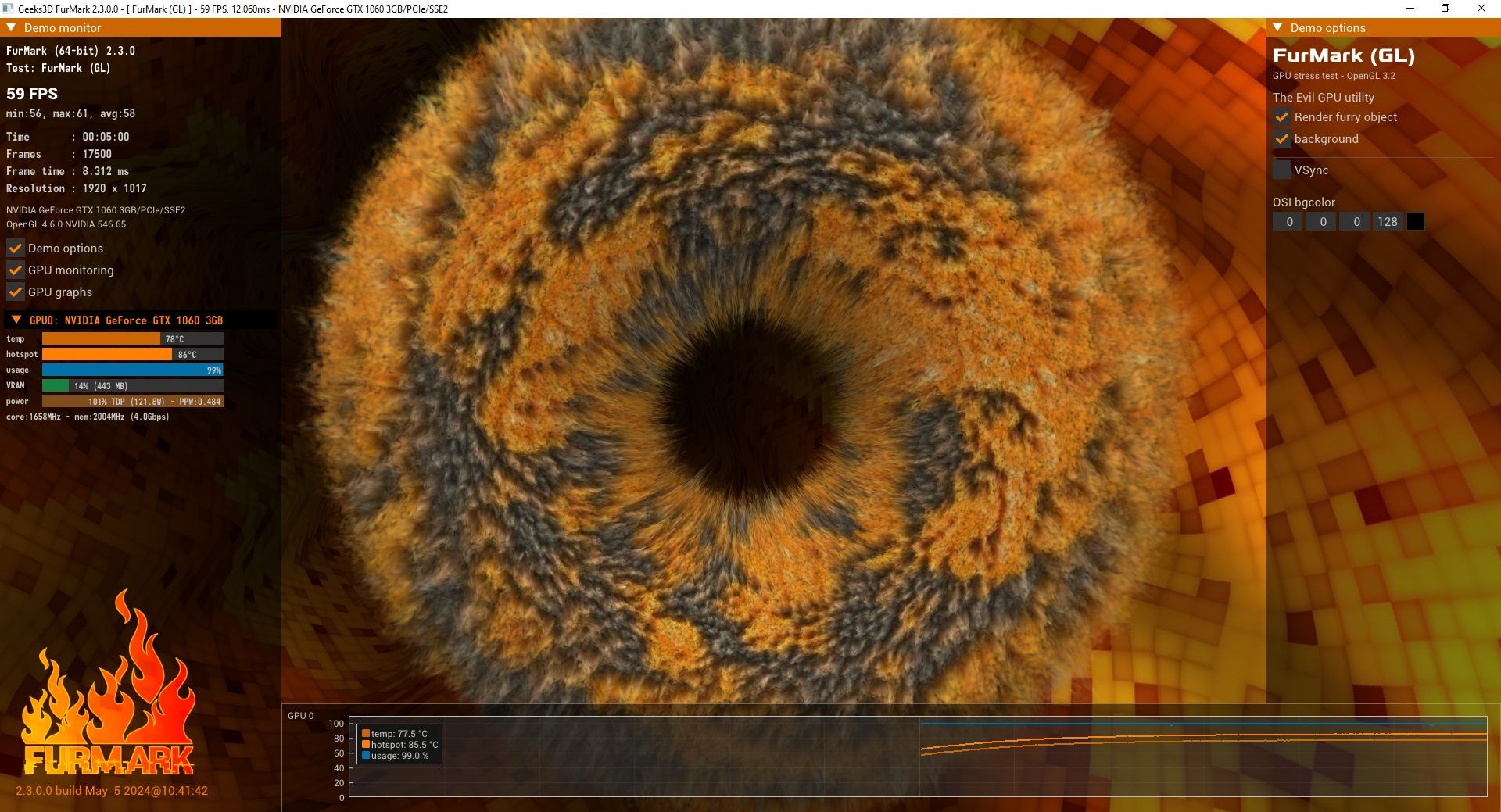Click the graph legend temp: 77.5 °C
This screenshot has height=812, width=1501.
[x=395, y=734]
